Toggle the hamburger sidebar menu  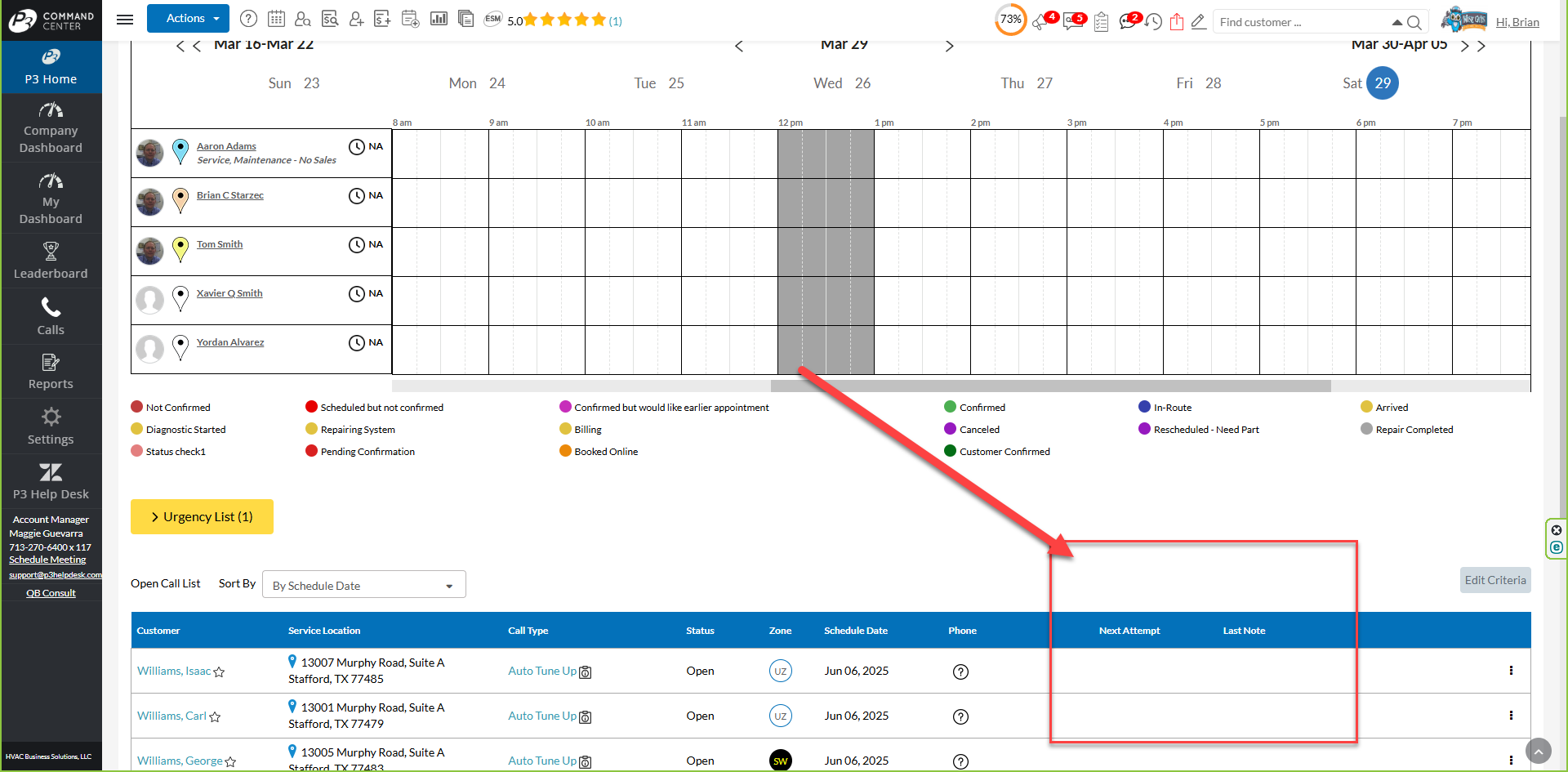click(125, 19)
